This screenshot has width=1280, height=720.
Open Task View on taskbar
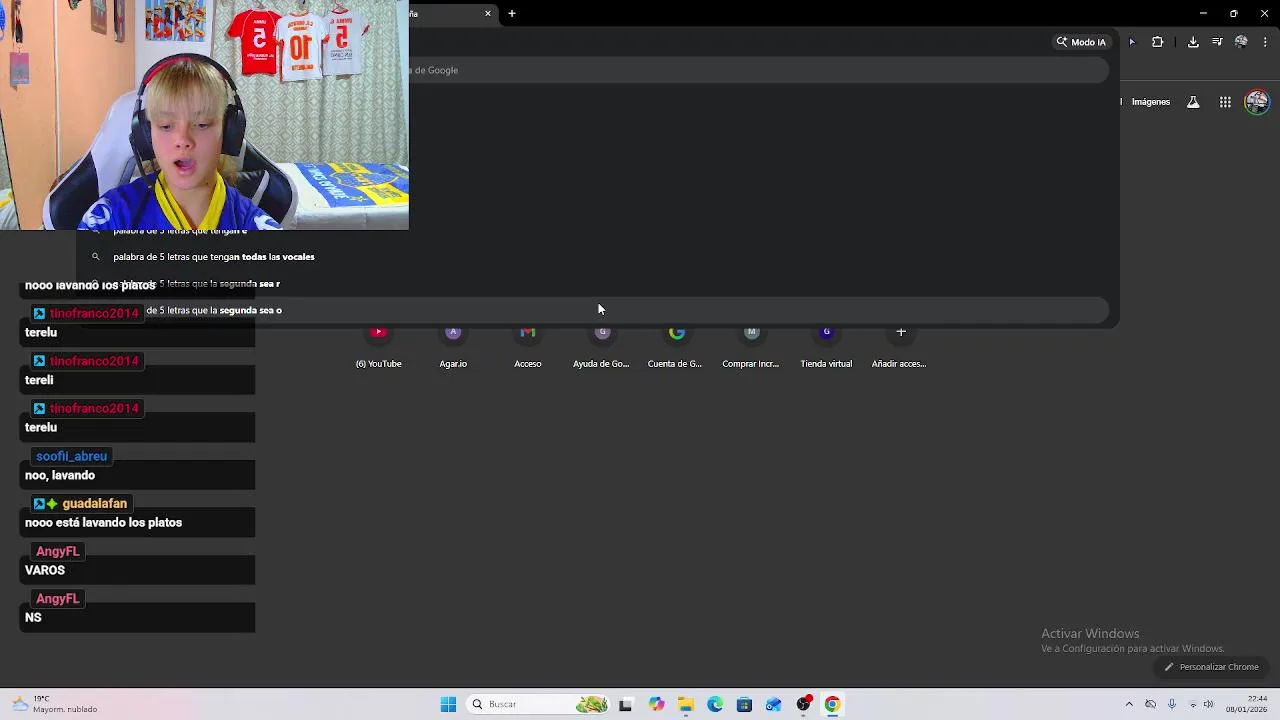coord(626,704)
